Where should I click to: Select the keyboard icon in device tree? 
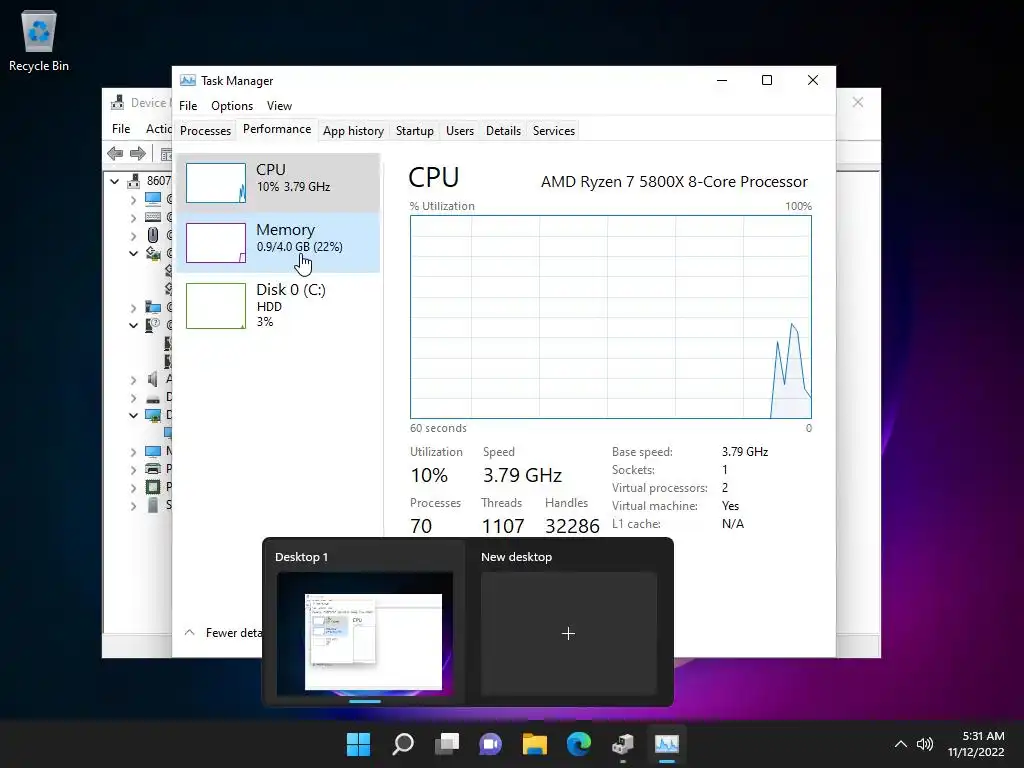point(153,217)
